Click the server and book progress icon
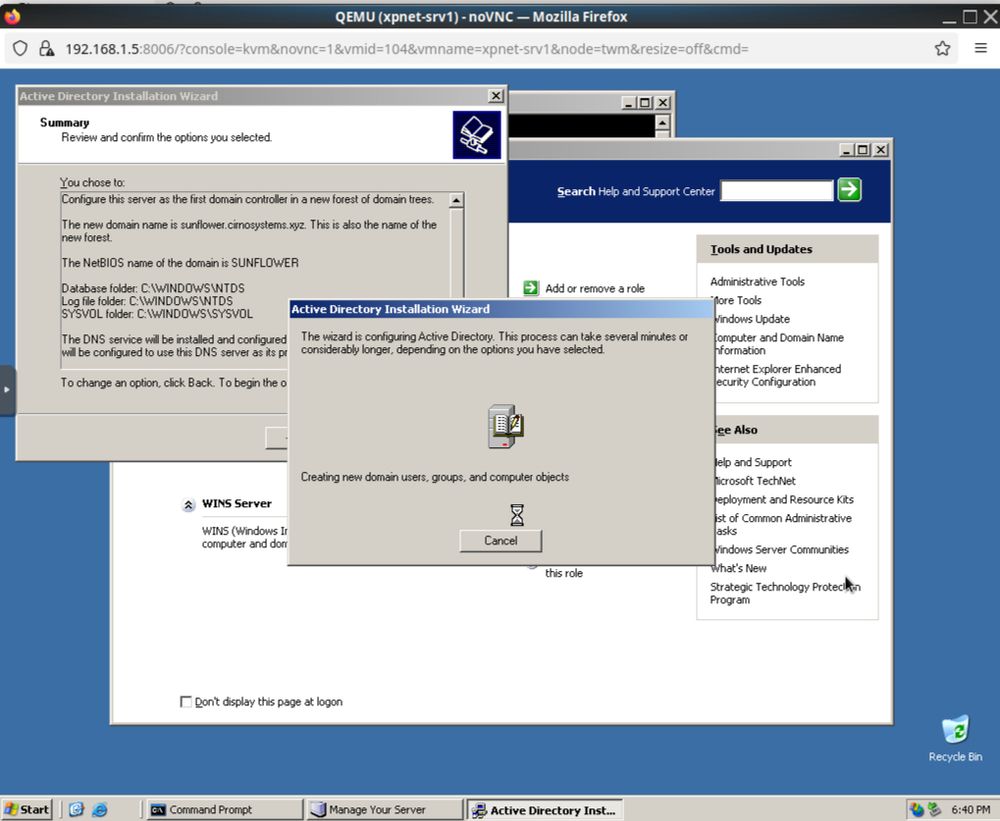Viewport: 1000px width, 821px height. coord(506,425)
